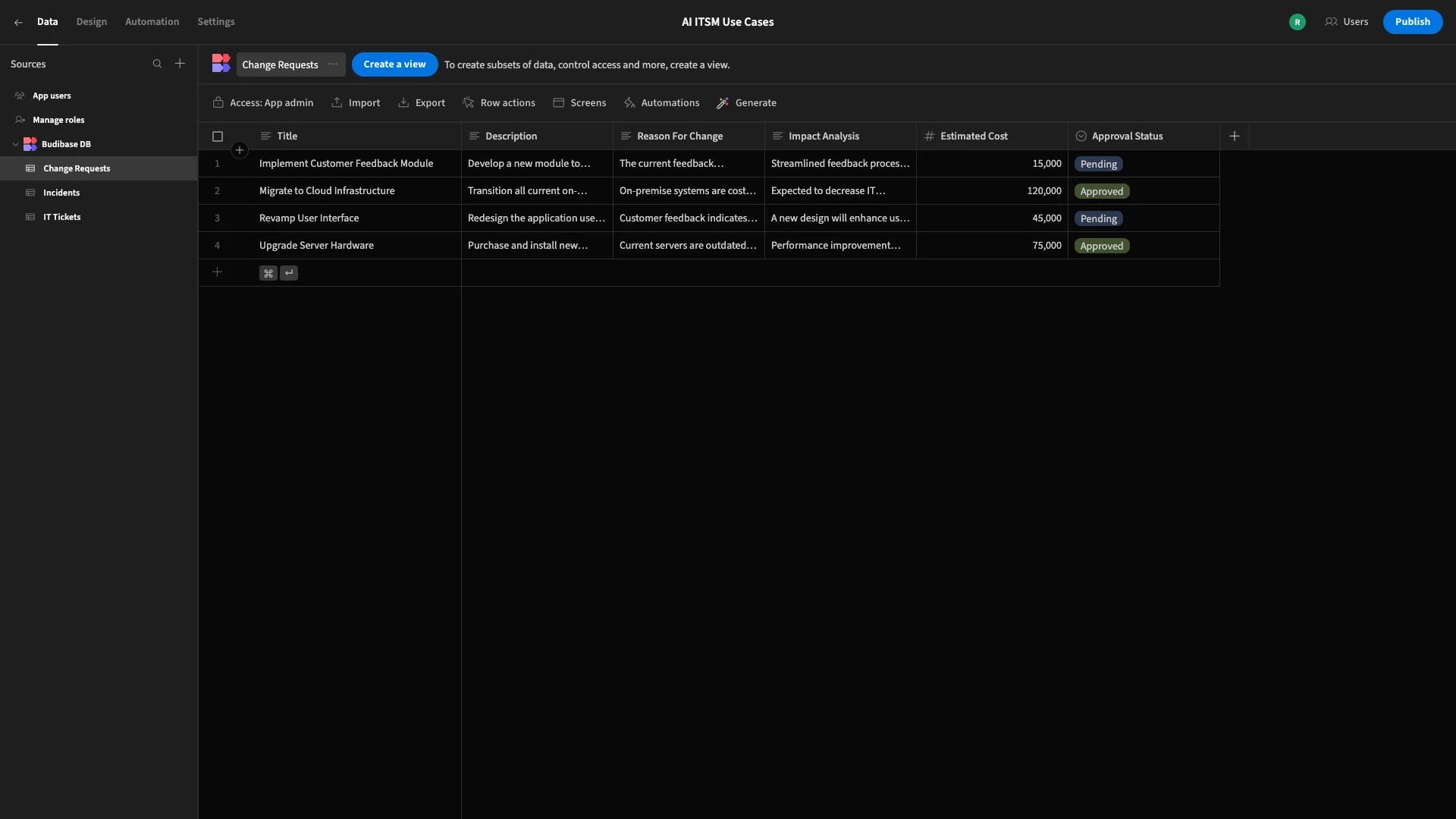Click row number 2 in the grid

pyautogui.click(x=217, y=191)
